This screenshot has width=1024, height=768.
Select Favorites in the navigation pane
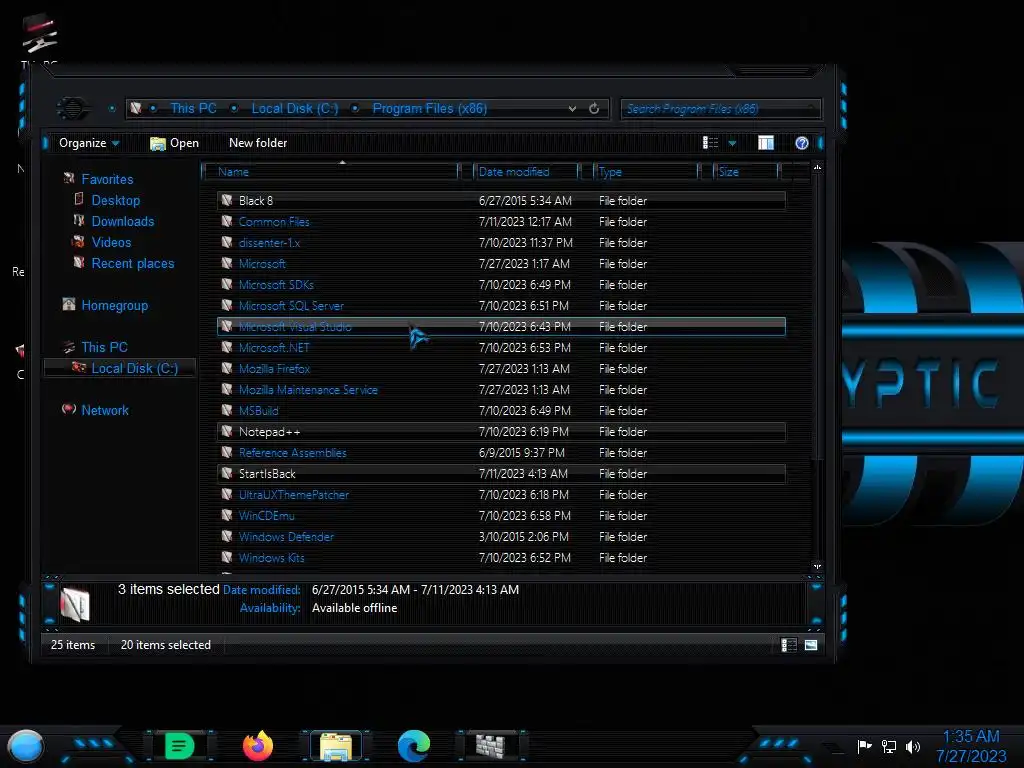107,179
